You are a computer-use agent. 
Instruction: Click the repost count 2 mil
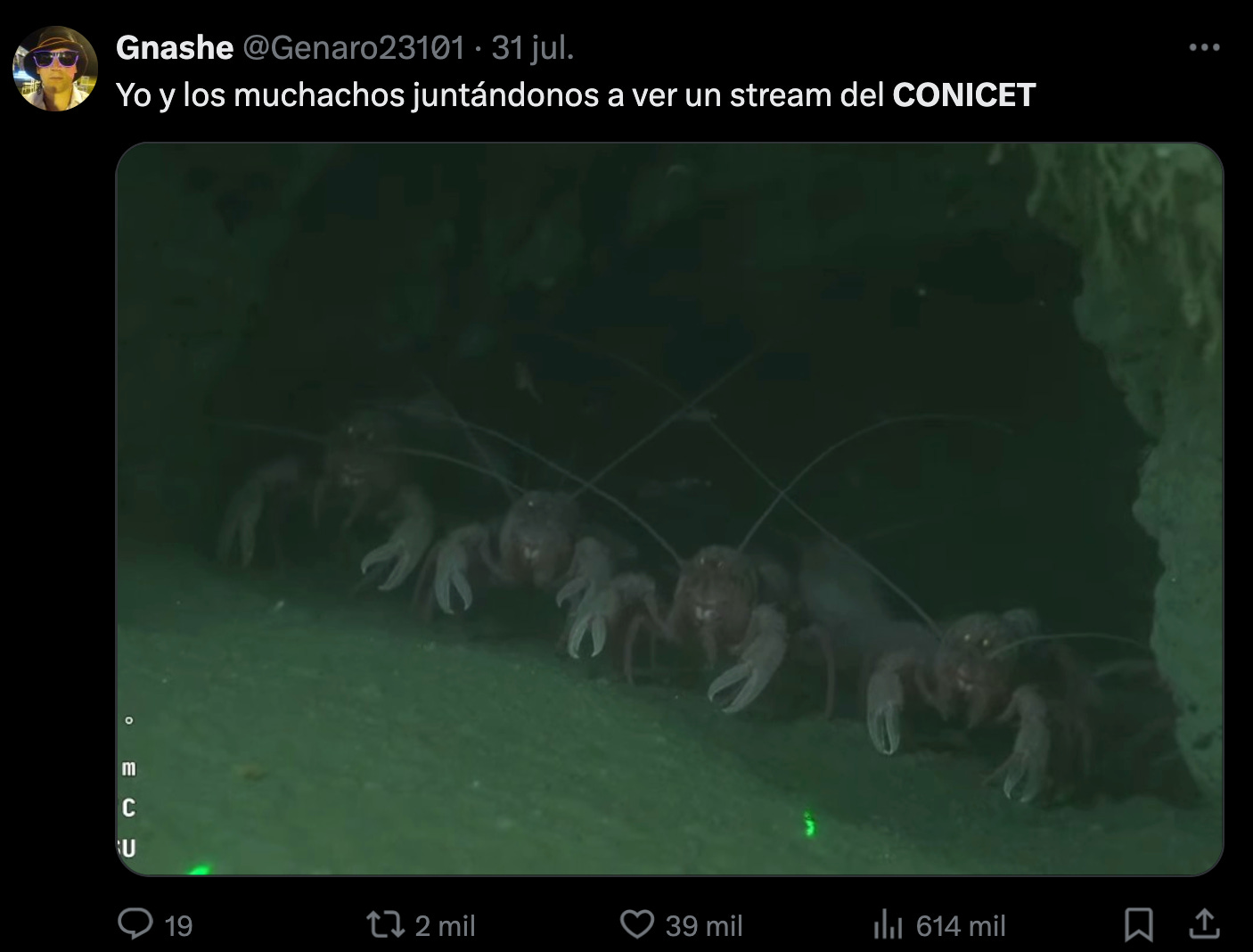click(x=446, y=926)
